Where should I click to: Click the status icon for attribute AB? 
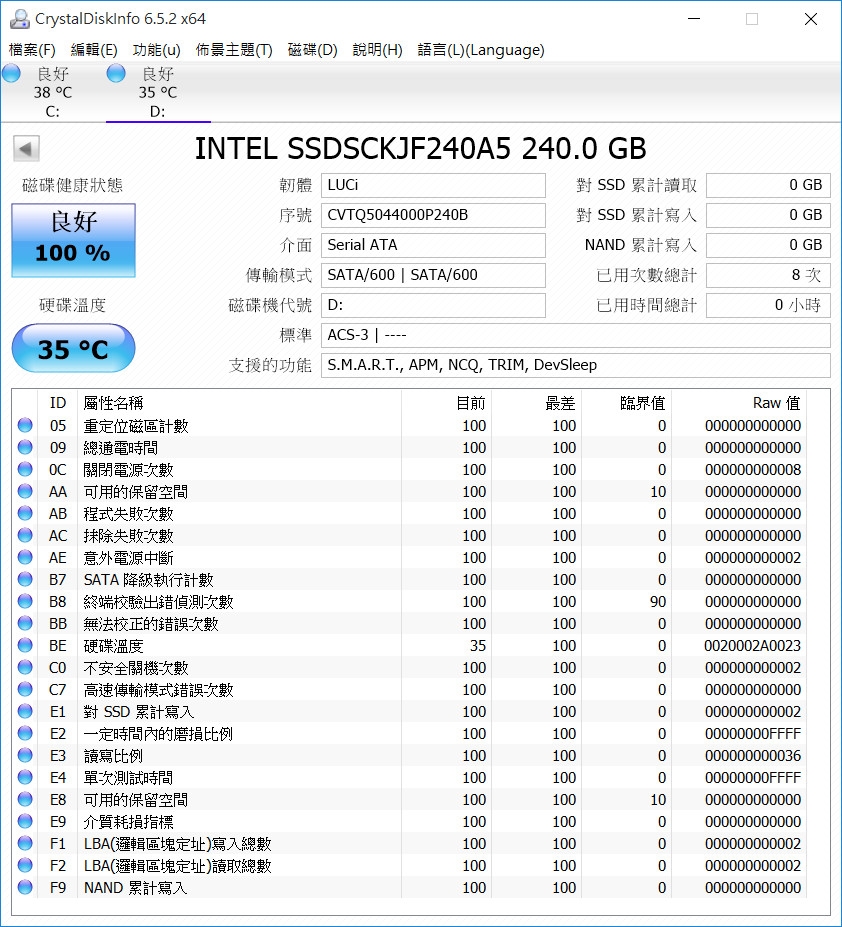(25, 513)
